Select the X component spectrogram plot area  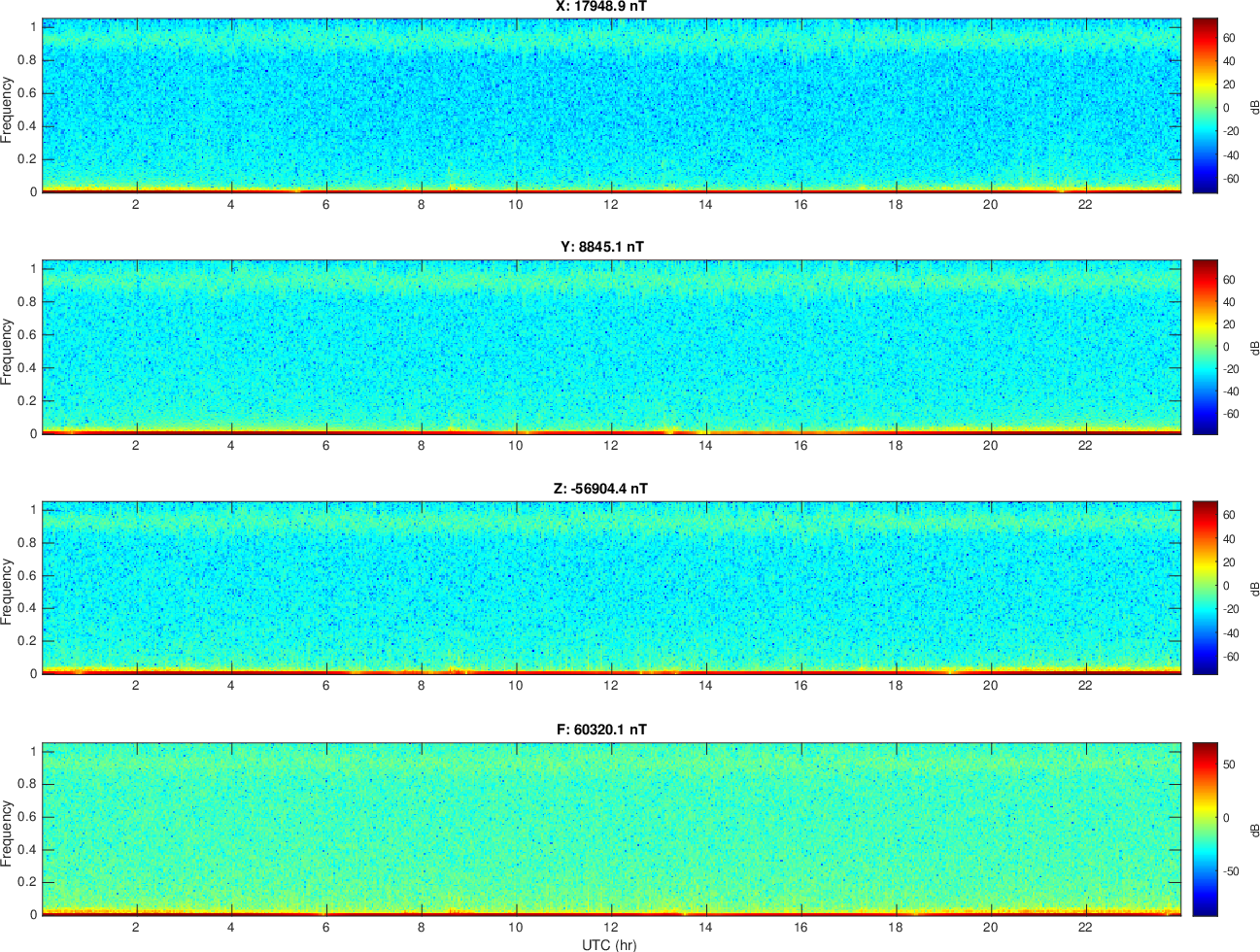click(x=612, y=106)
